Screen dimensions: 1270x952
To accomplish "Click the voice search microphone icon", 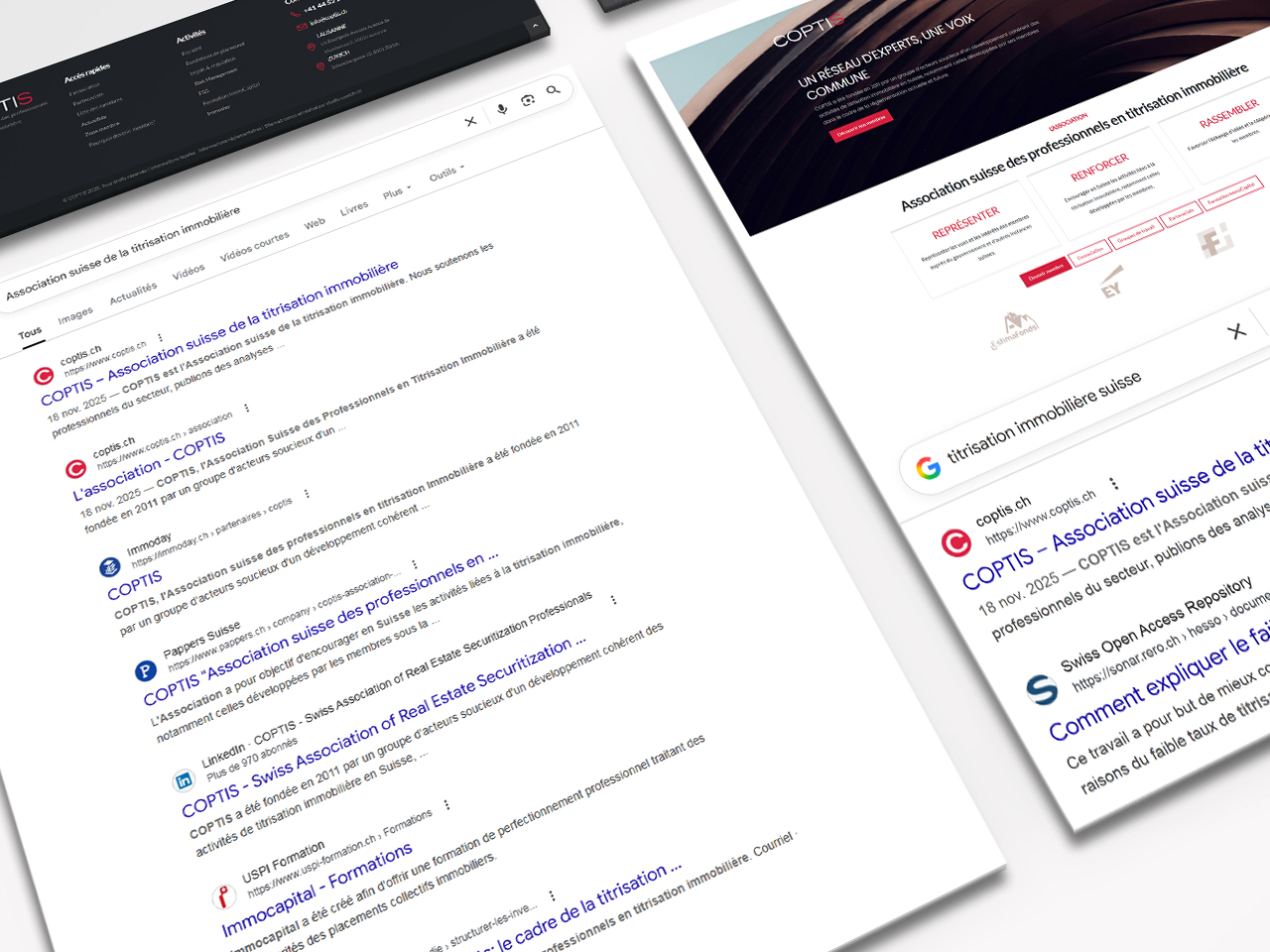I will tap(502, 108).
